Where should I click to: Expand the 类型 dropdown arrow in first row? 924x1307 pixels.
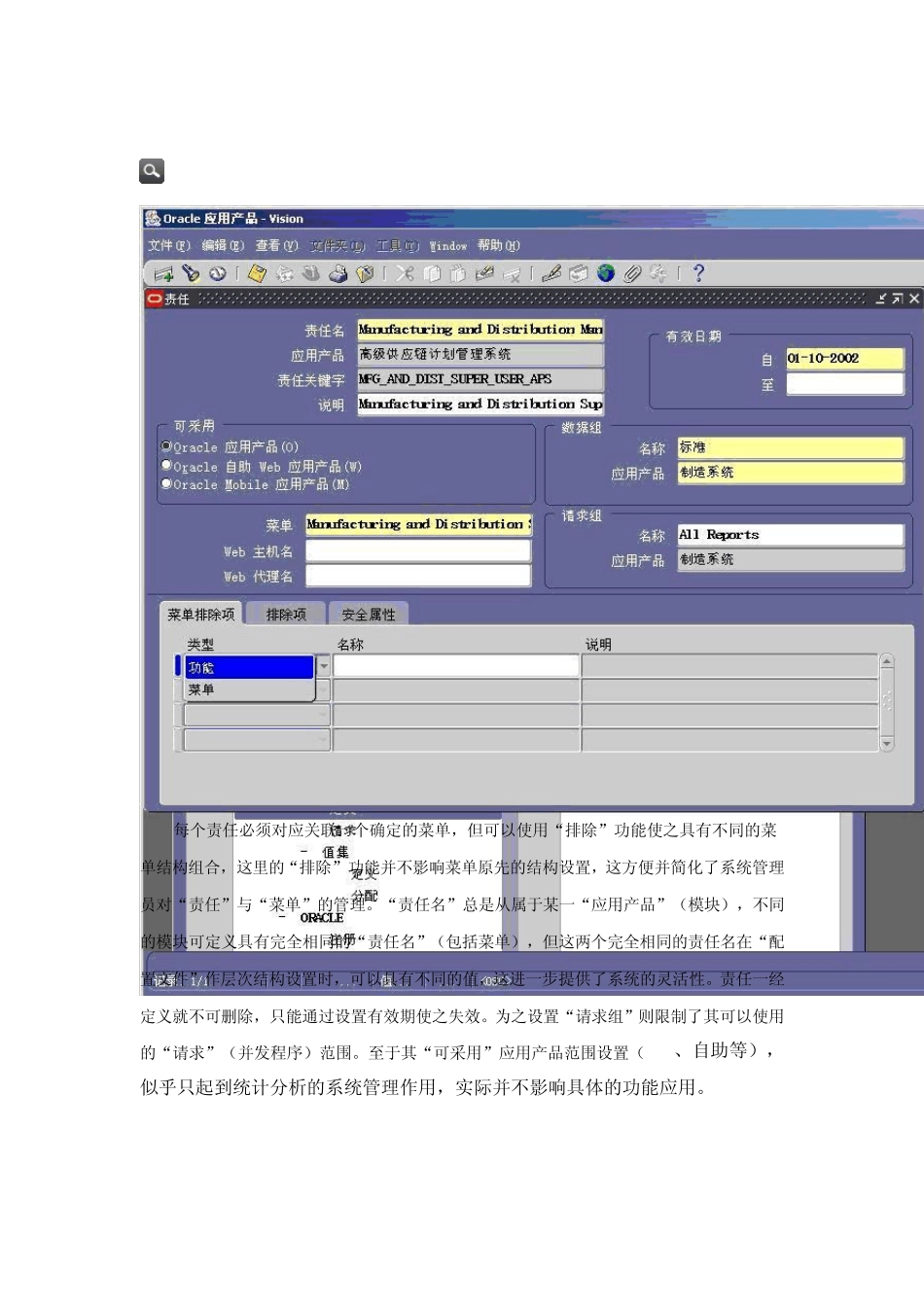(x=323, y=667)
